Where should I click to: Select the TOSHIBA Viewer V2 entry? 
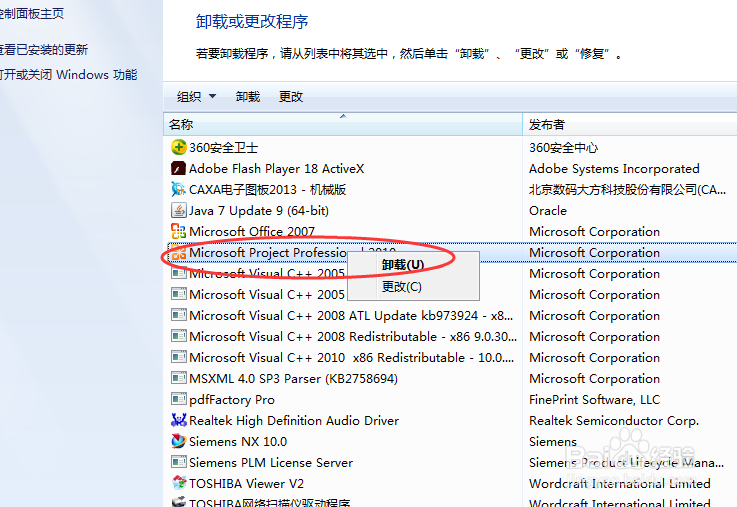click(x=246, y=483)
